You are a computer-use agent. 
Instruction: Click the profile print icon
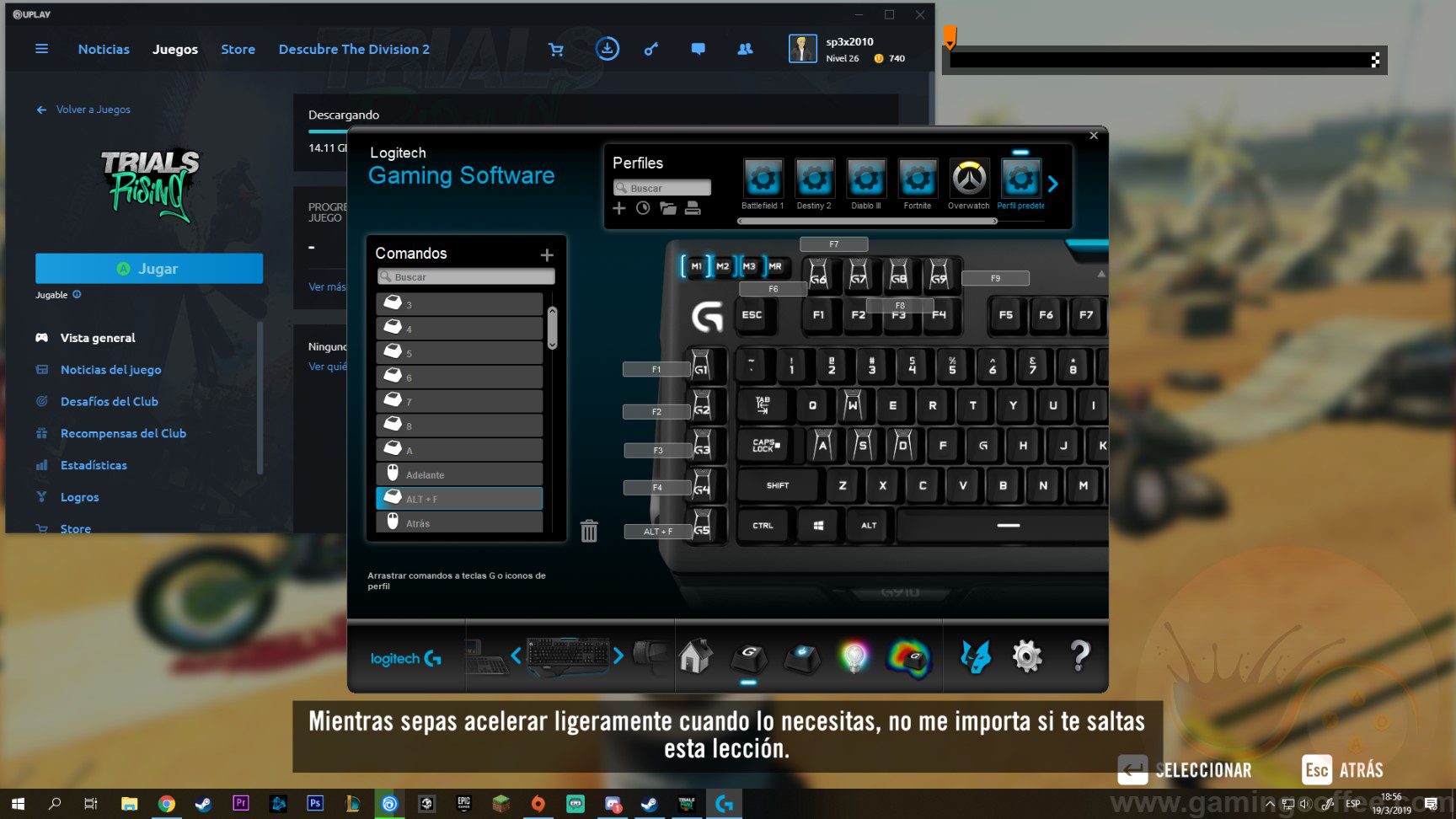693,208
